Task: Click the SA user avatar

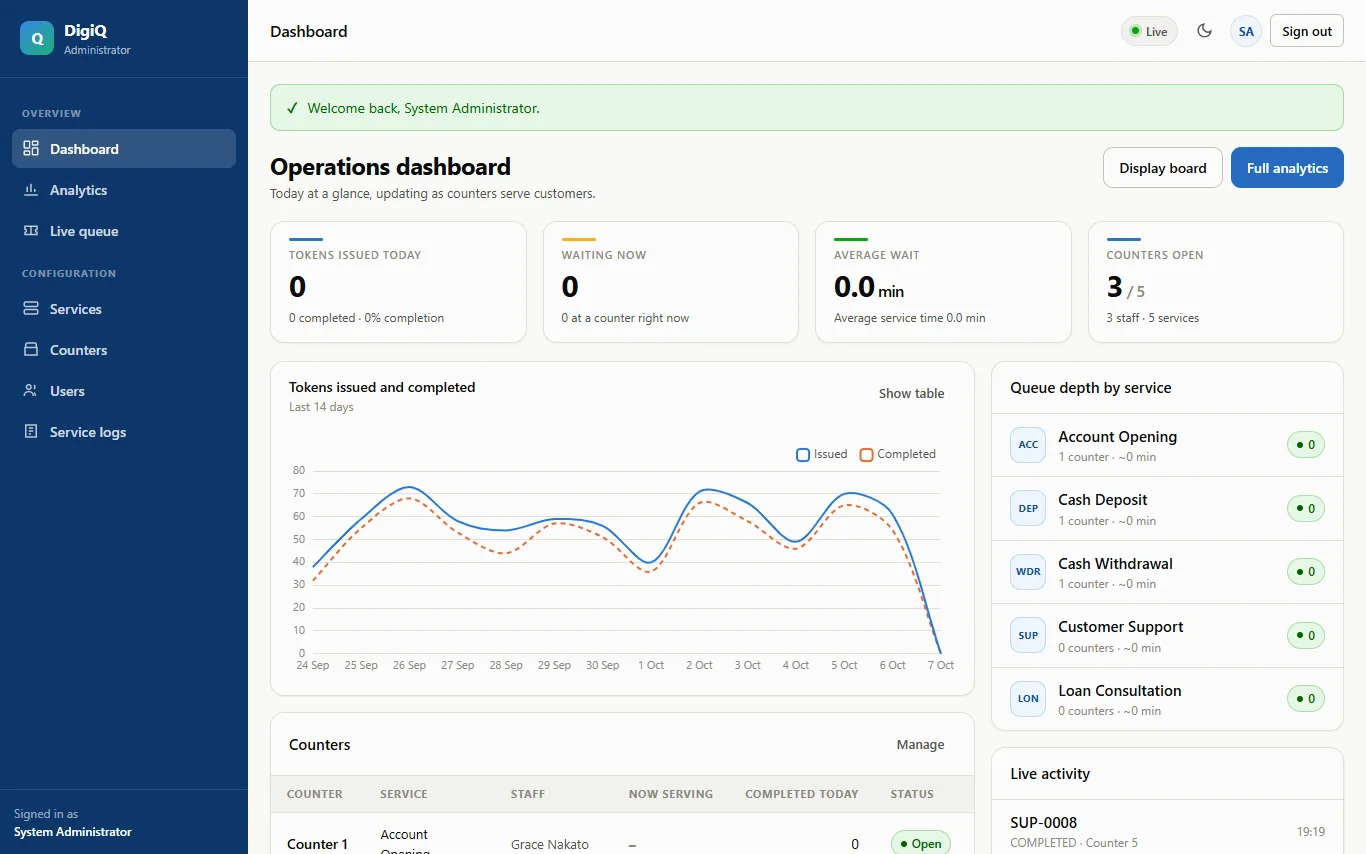Action: point(1246,31)
